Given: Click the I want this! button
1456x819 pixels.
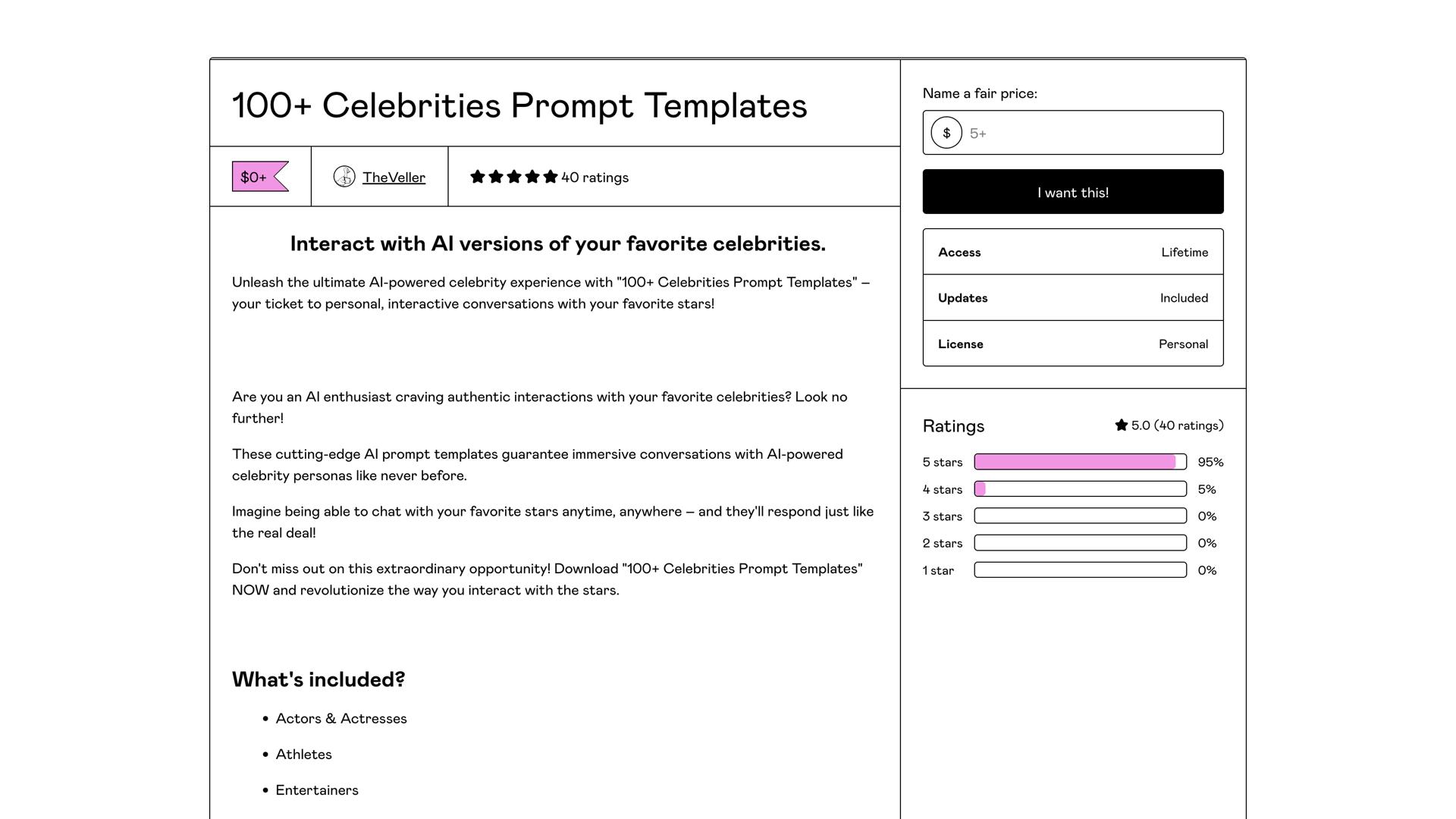Looking at the screenshot, I should click(x=1072, y=192).
